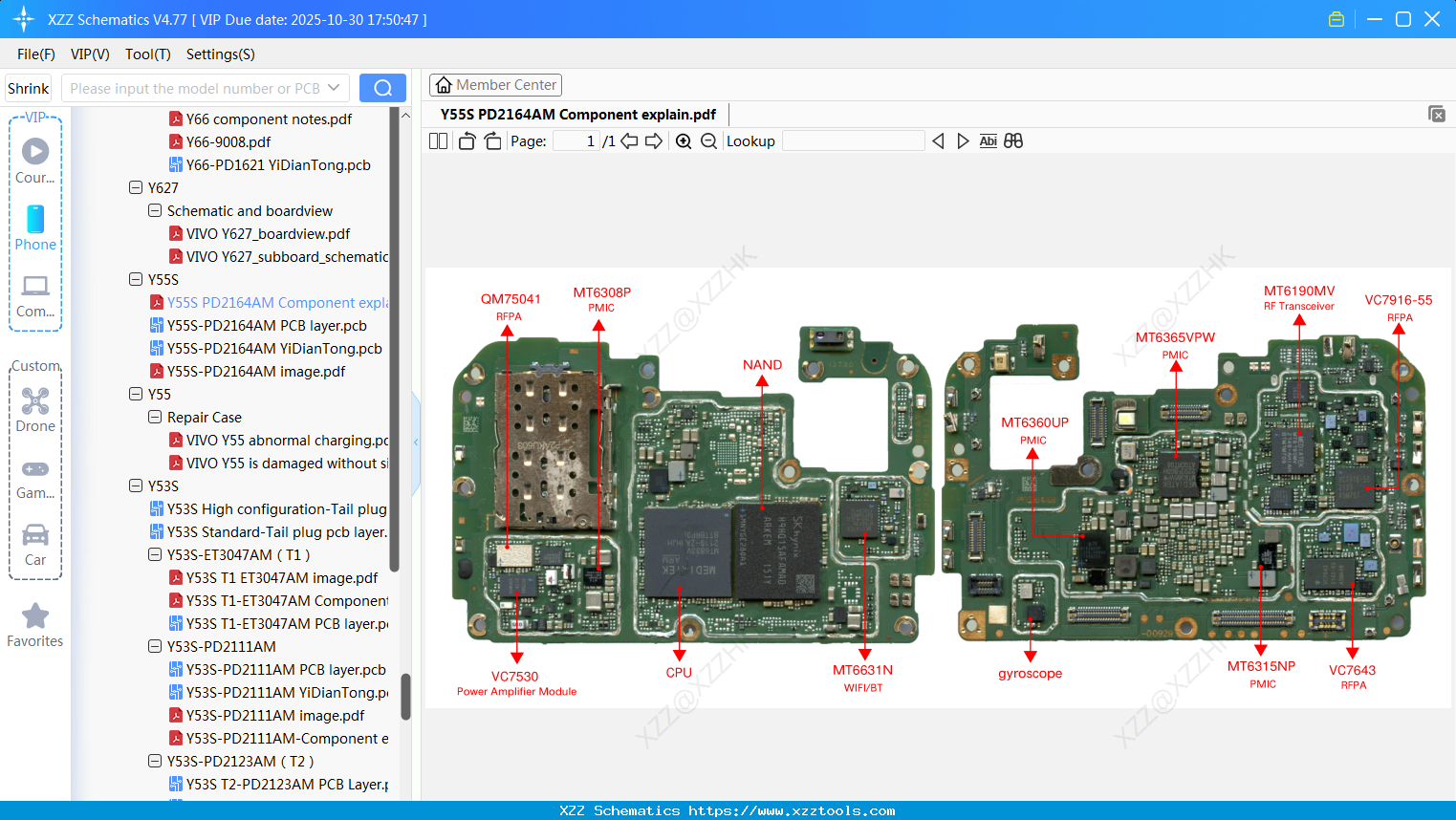
Task: Select the two-page view icon
Action: (438, 140)
